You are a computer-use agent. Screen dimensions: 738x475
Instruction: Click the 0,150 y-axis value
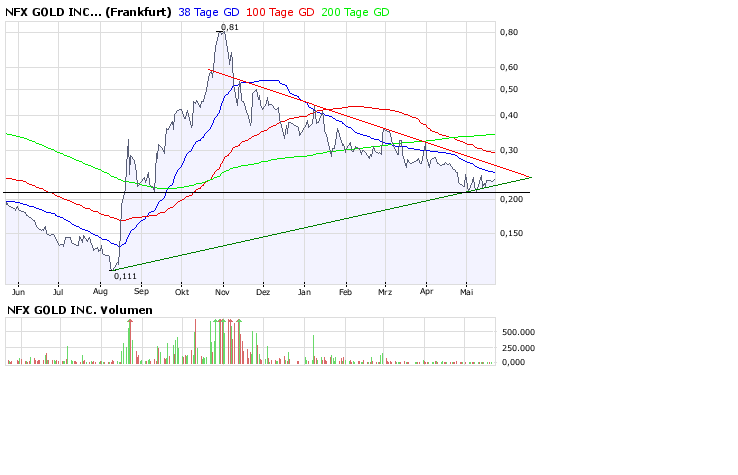[x=511, y=233]
